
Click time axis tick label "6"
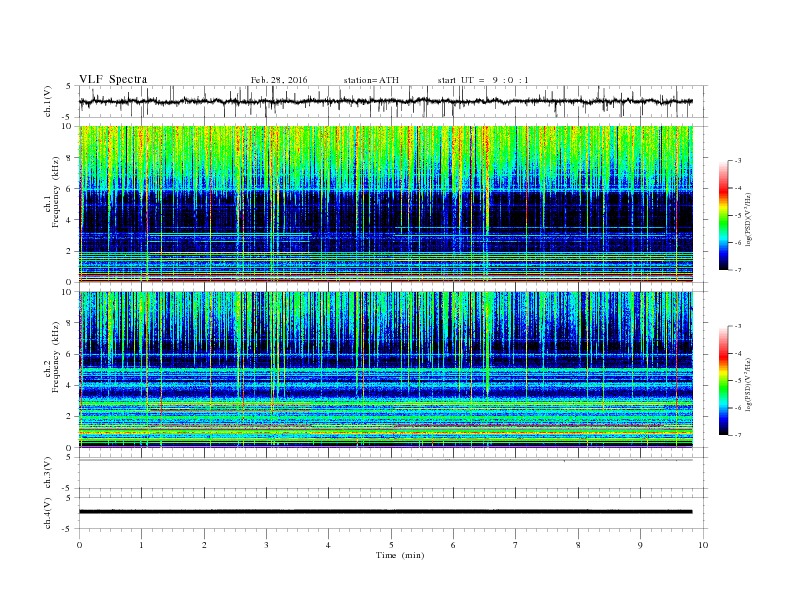(453, 545)
